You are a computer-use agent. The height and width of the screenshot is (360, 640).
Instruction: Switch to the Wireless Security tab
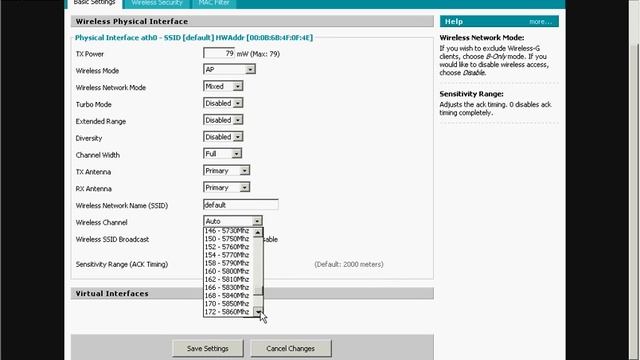(x=157, y=3)
